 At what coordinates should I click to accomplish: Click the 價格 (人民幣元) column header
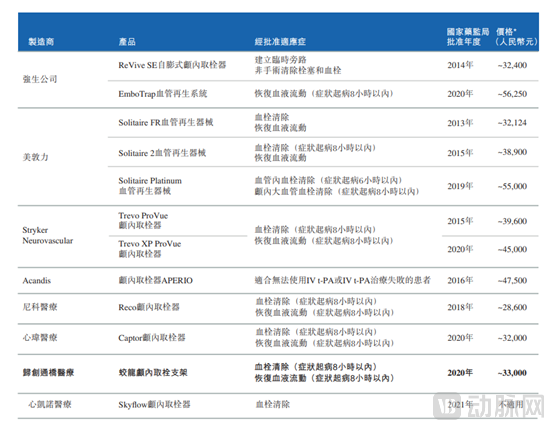coord(516,37)
